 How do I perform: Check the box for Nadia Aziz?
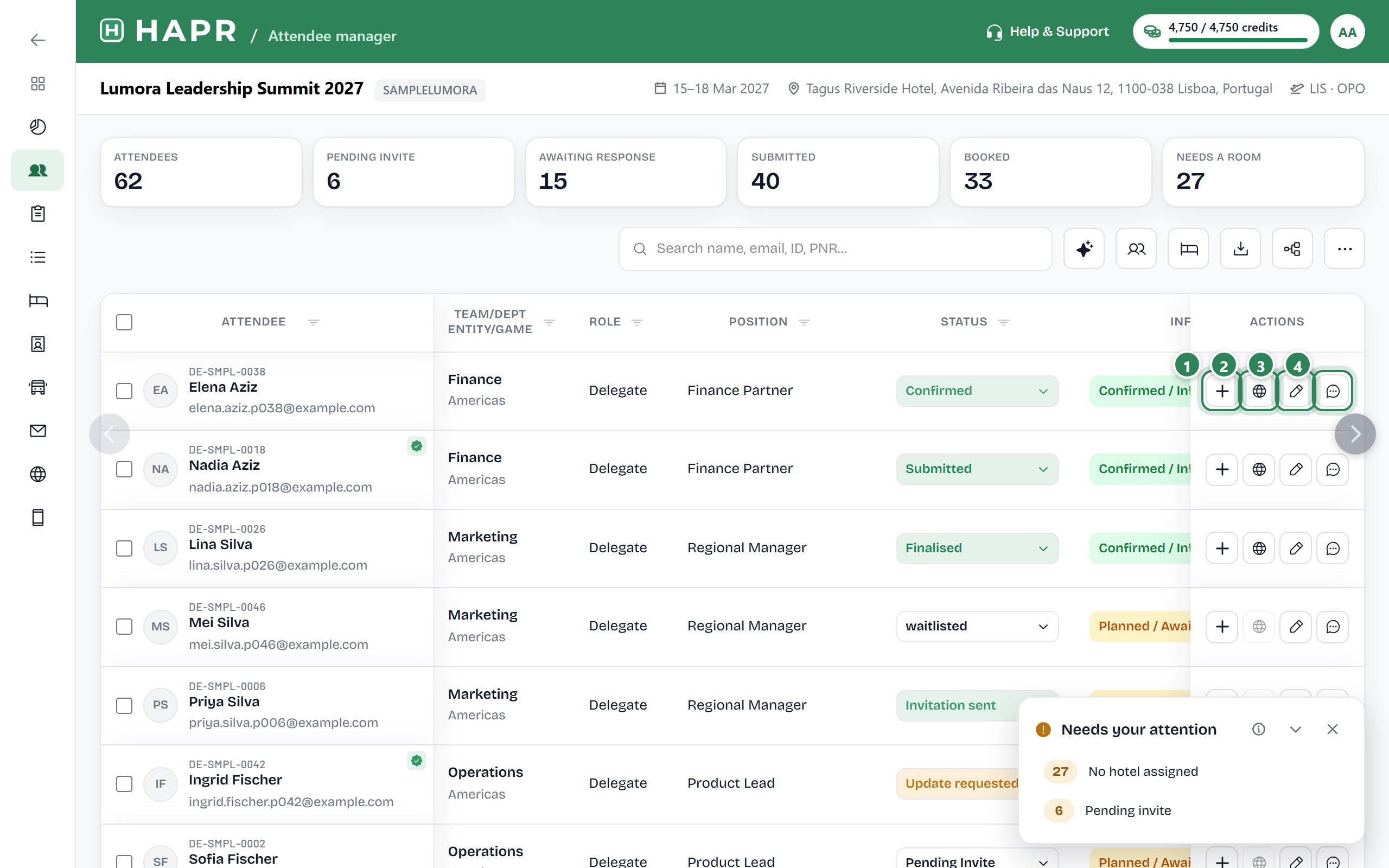pyautogui.click(x=124, y=470)
